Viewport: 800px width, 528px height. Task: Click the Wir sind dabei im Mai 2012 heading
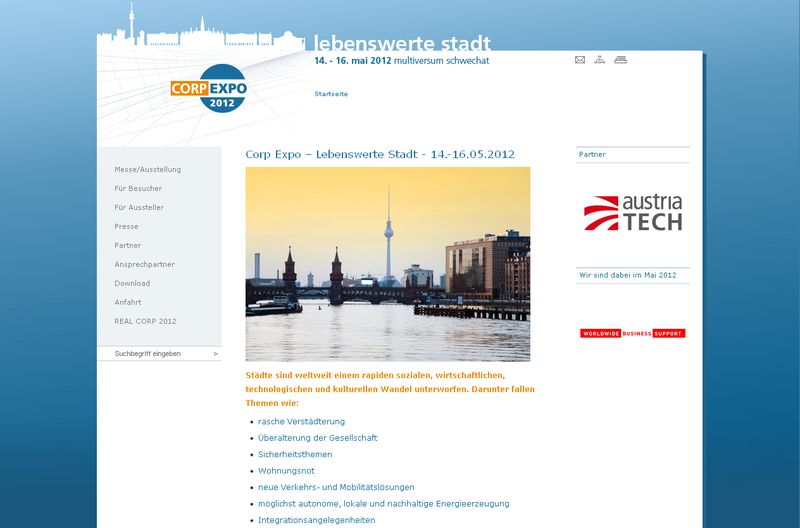[x=627, y=275]
